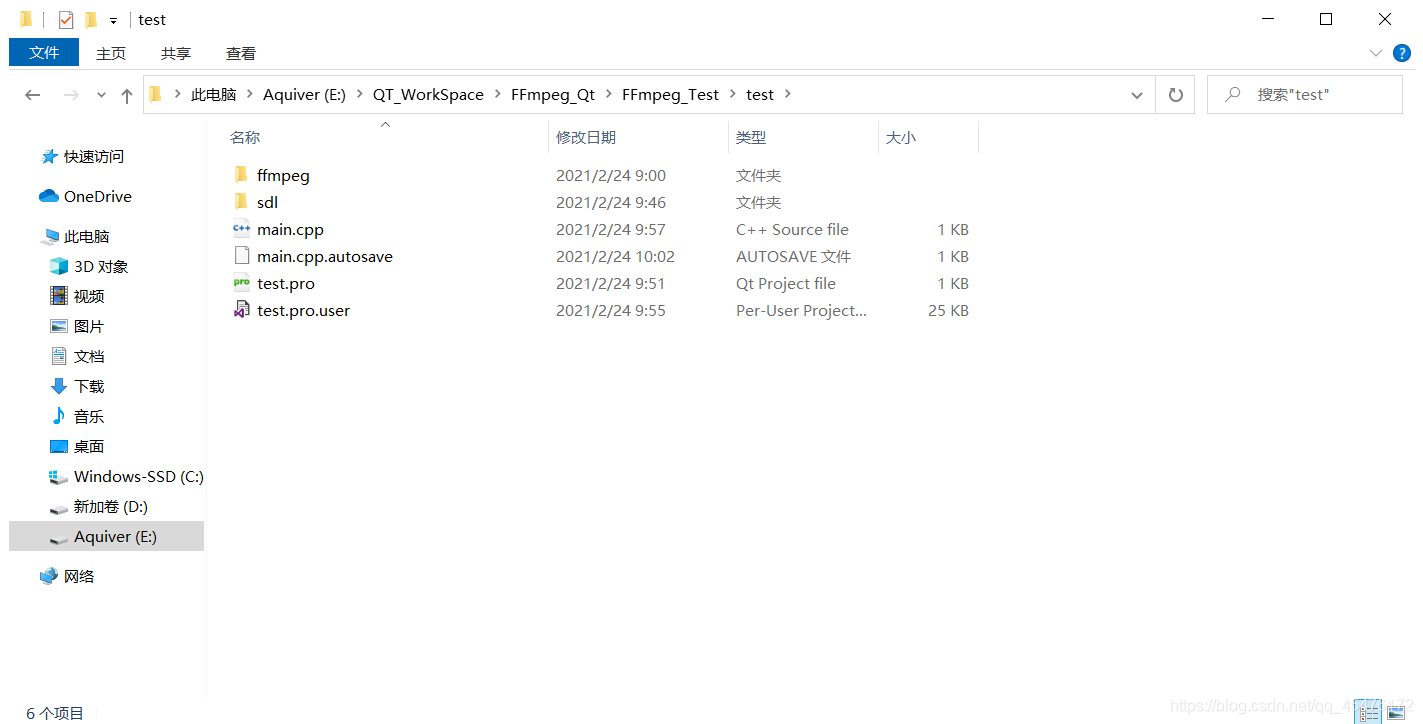1423x724 pixels.
Task: Toggle the 名称 column sort arrow
Action: (x=385, y=125)
